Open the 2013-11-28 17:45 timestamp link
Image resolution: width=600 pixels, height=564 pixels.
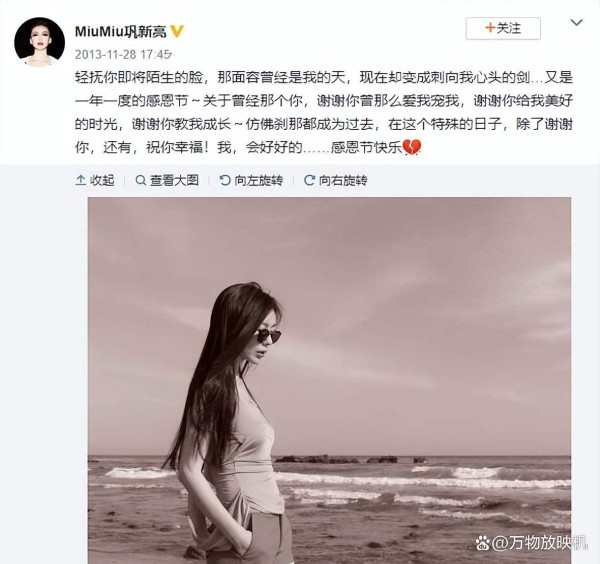pos(123,55)
